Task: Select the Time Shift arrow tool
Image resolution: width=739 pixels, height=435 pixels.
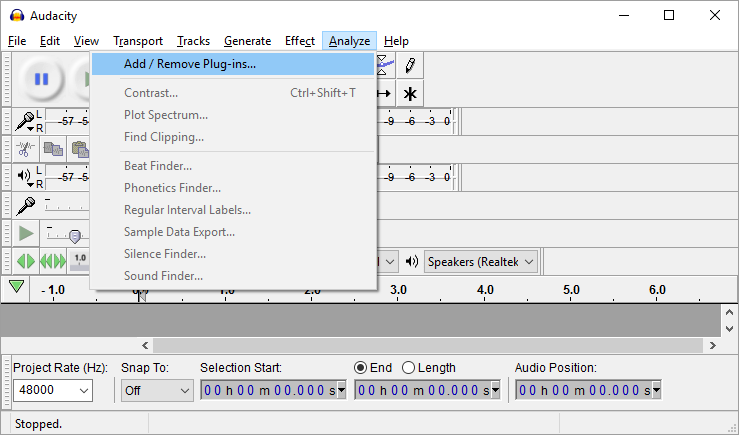Action: click(x=386, y=93)
